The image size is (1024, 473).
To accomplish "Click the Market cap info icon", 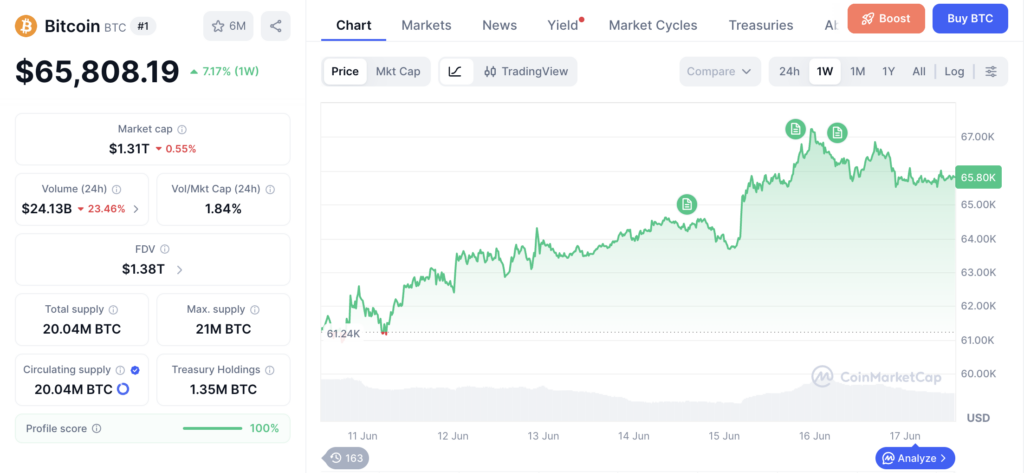I will point(182,129).
